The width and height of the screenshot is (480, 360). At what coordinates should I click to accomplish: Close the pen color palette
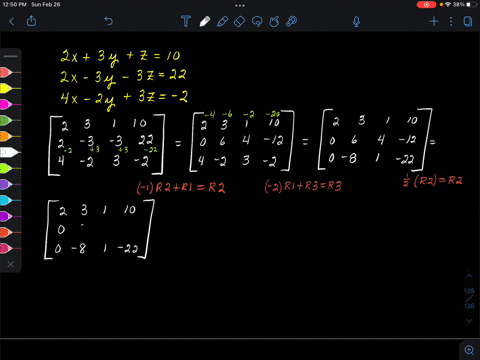click(x=11, y=264)
